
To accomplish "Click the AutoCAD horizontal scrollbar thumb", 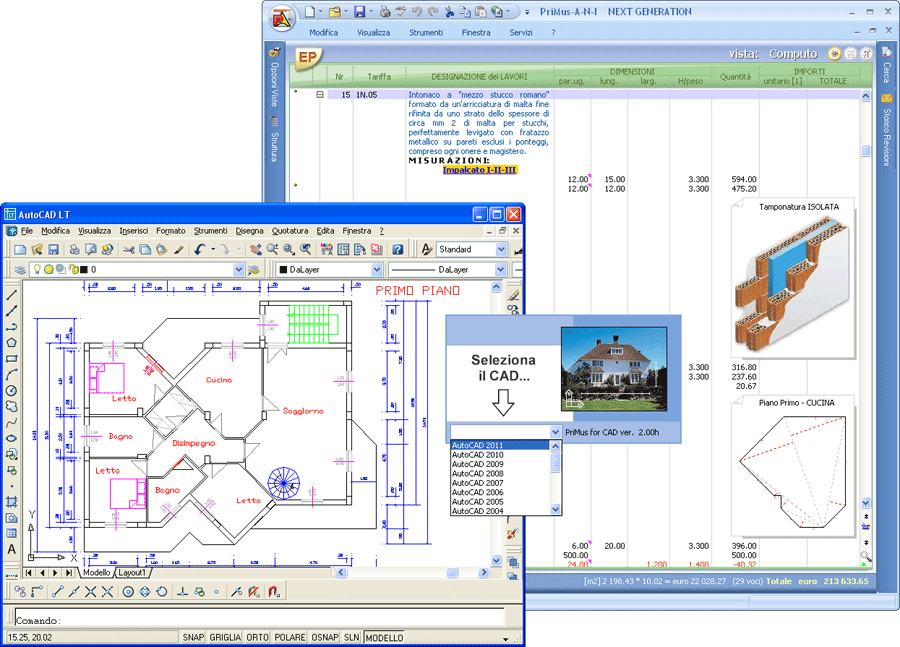I will 453,572.
